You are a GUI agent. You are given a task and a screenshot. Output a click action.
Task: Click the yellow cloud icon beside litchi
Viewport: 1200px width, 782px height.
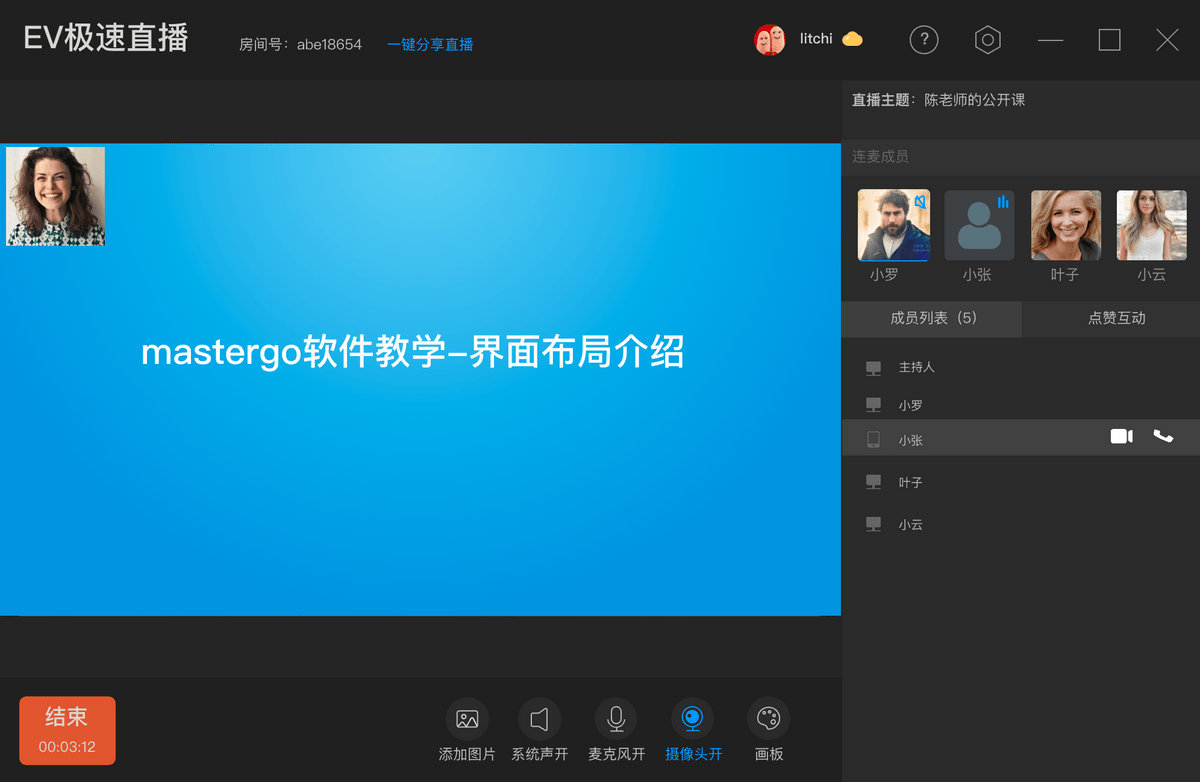(852, 39)
